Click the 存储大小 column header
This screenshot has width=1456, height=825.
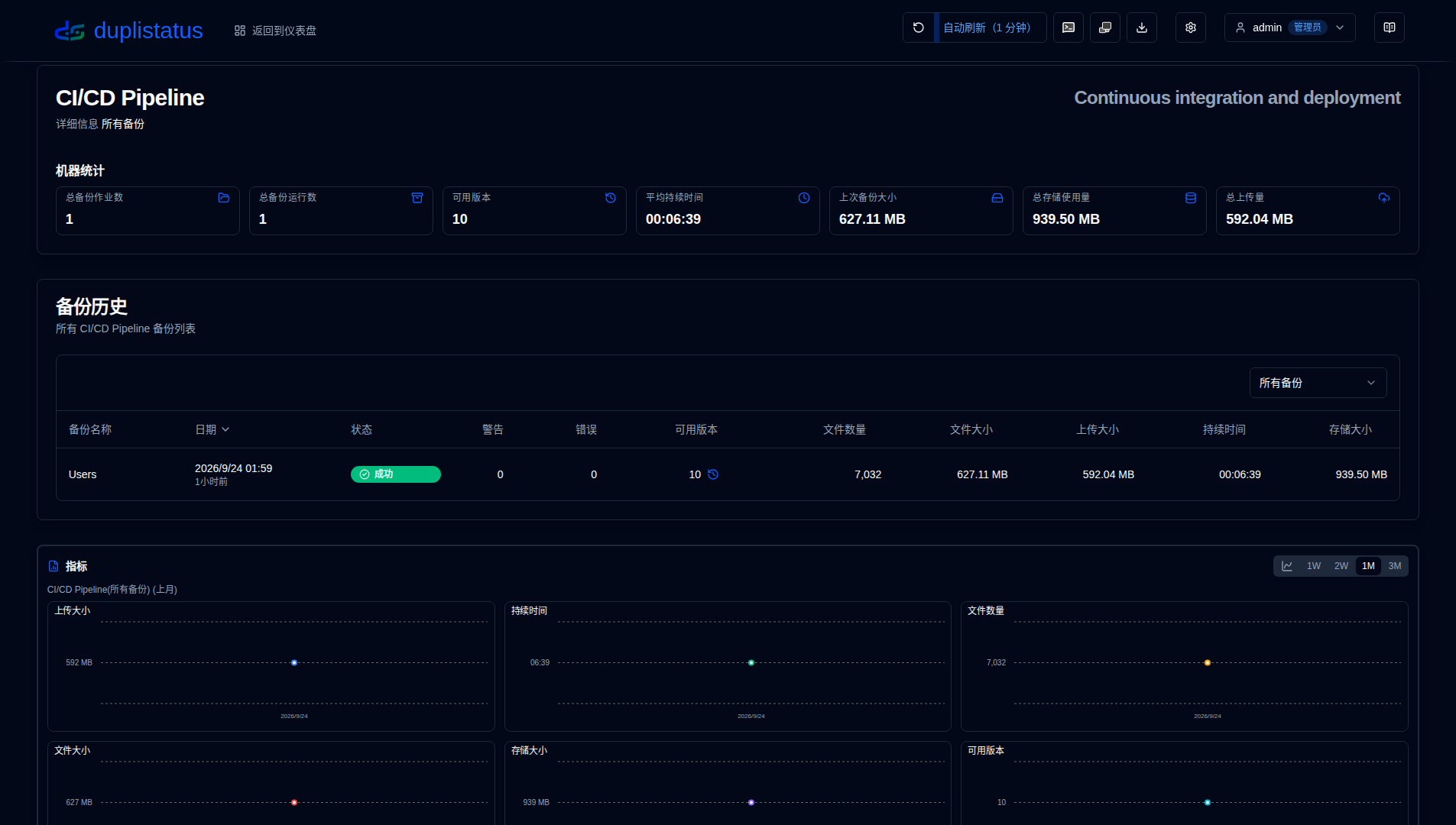coord(1351,429)
